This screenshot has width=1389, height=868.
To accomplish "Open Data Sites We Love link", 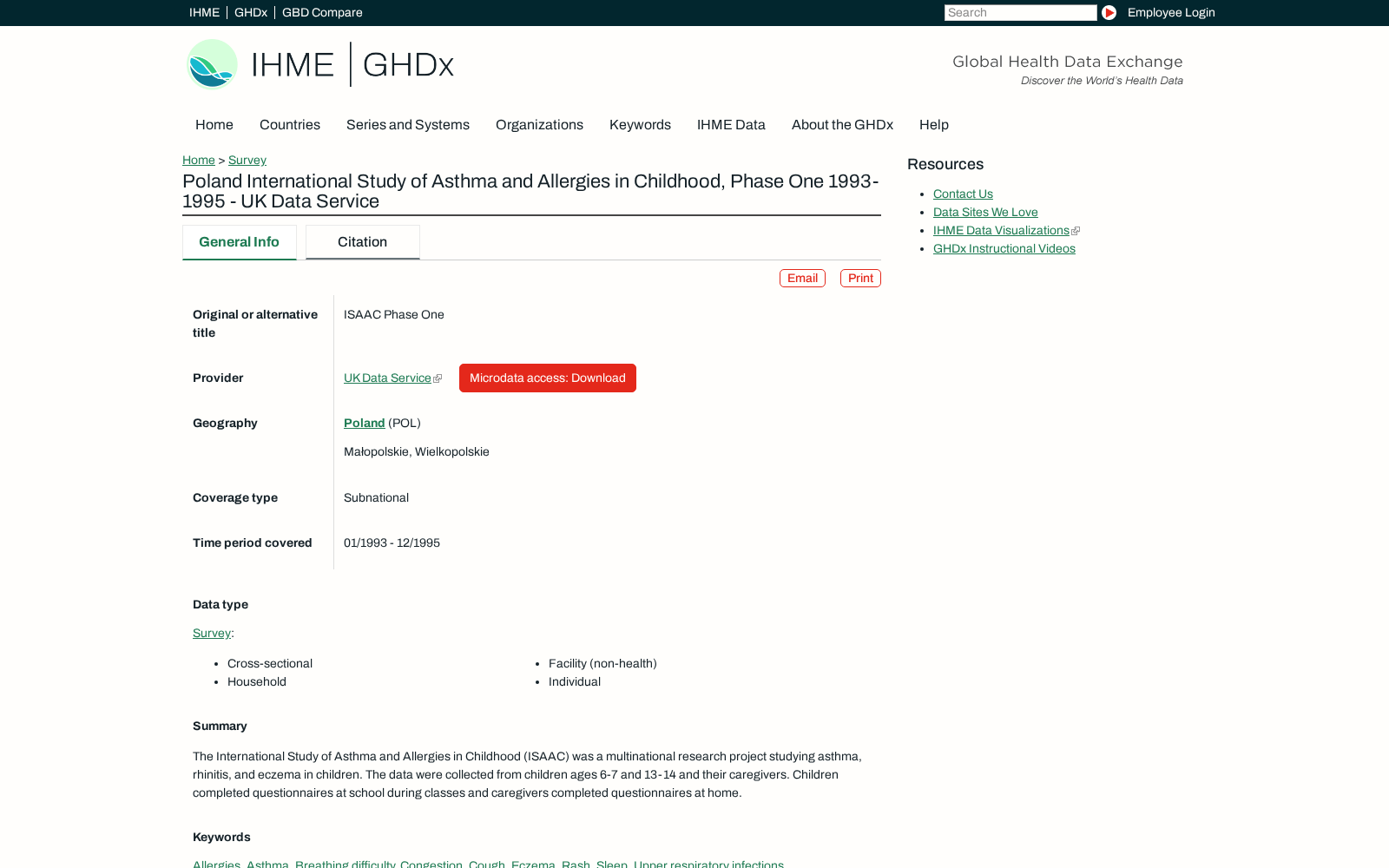I will 985,212.
